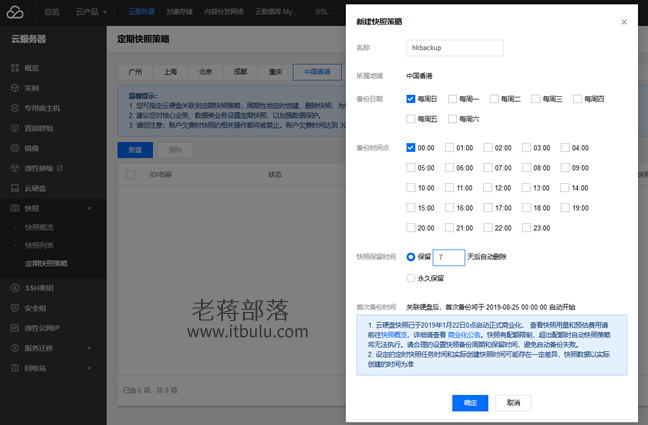The width and height of the screenshot is (648, 425).
Task: Open SSL item in top navigation
Action: 326,12
